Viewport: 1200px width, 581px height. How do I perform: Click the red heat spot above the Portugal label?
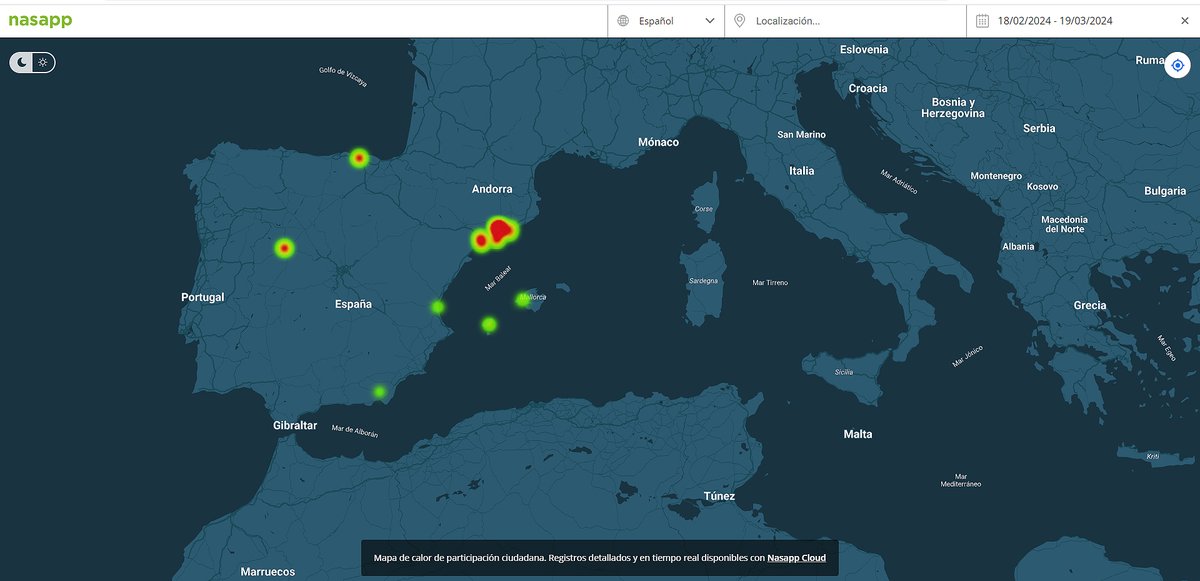pos(284,247)
